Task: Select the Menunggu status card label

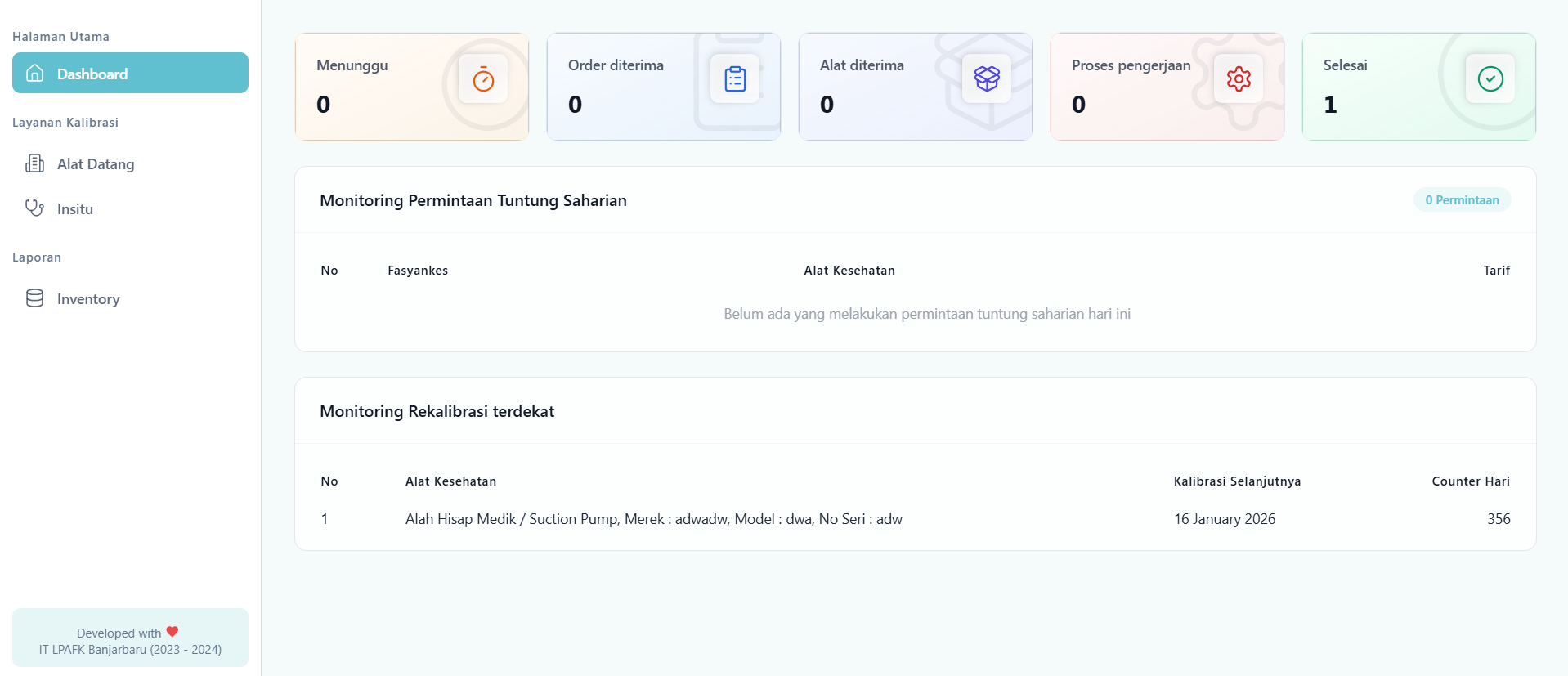Action: pyautogui.click(x=352, y=65)
